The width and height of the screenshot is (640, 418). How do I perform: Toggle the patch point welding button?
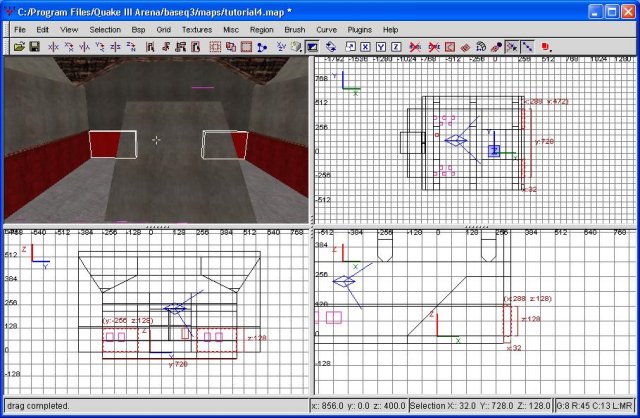click(x=511, y=47)
